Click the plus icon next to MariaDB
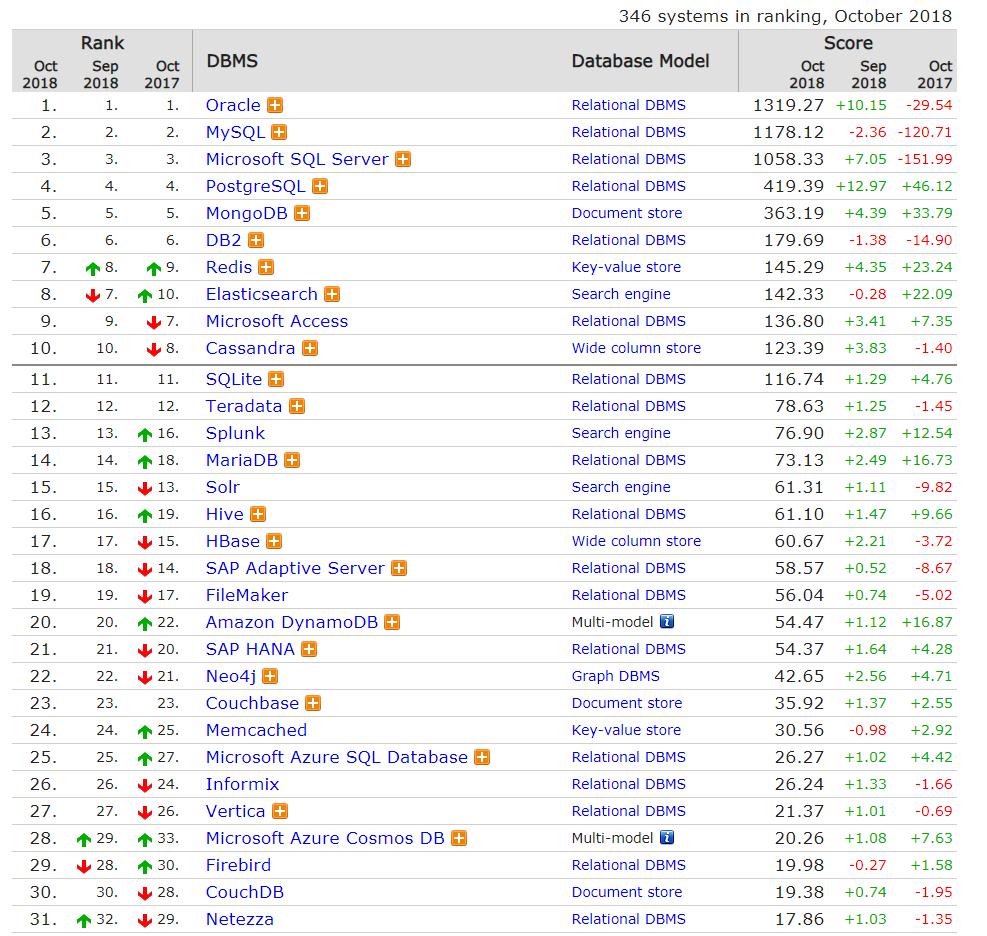 click(x=292, y=460)
